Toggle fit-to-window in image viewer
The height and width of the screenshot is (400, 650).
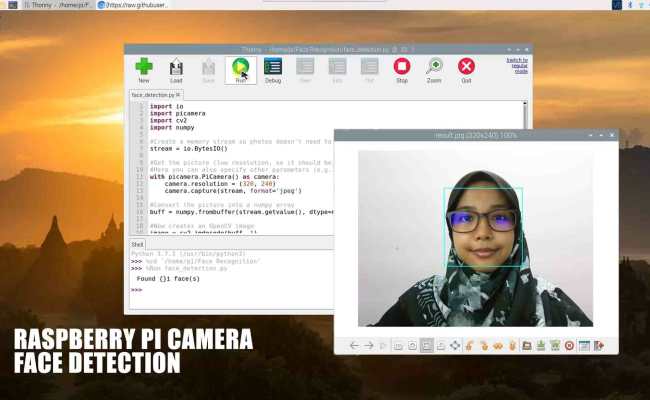click(x=427, y=345)
